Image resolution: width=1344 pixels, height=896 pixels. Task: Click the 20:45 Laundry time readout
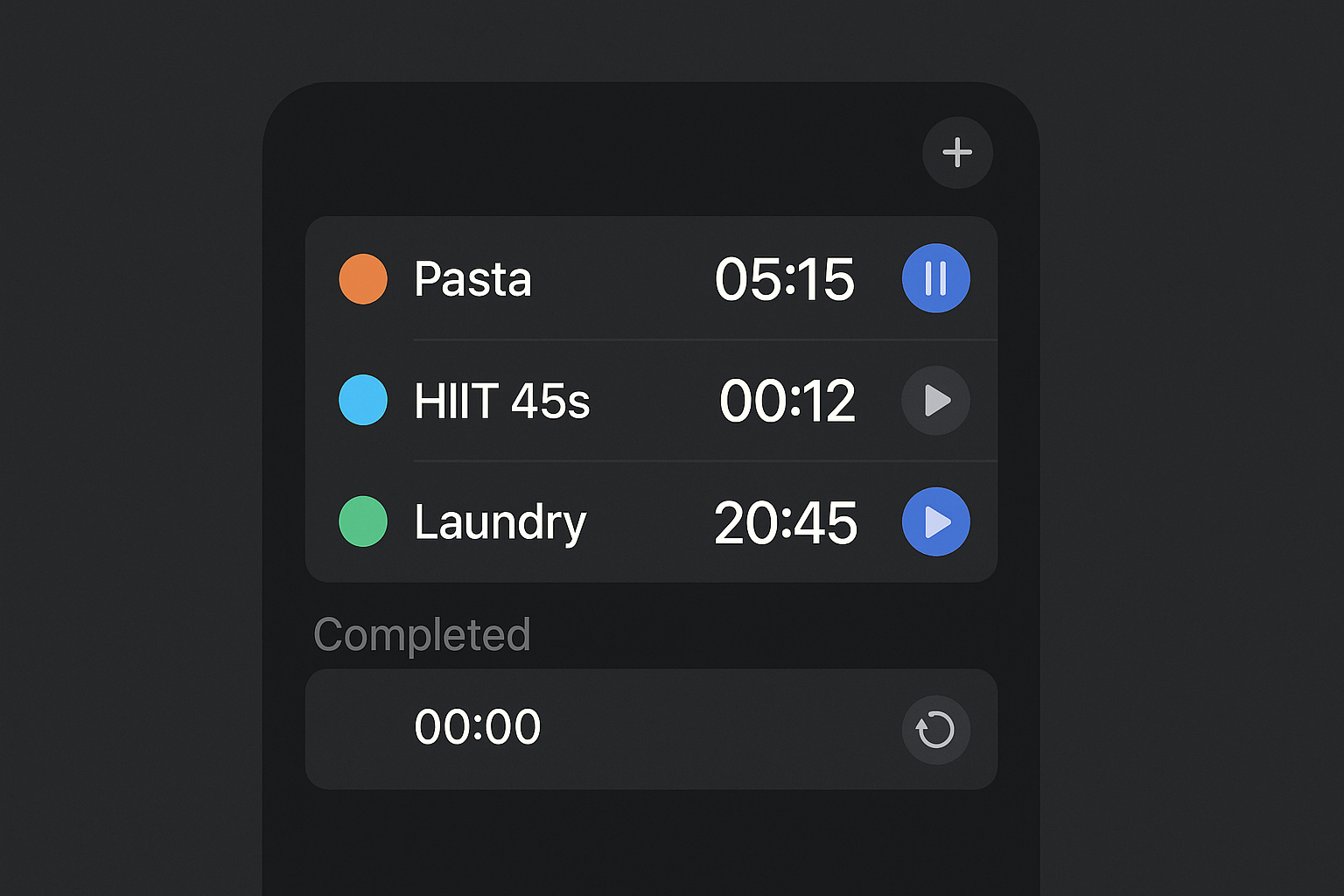(785, 522)
